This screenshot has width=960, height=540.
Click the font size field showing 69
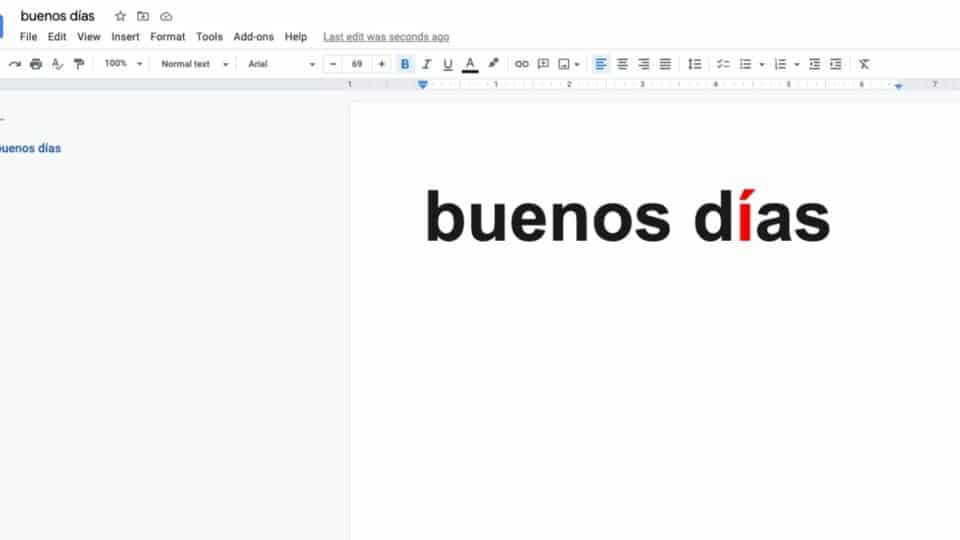click(357, 64)
